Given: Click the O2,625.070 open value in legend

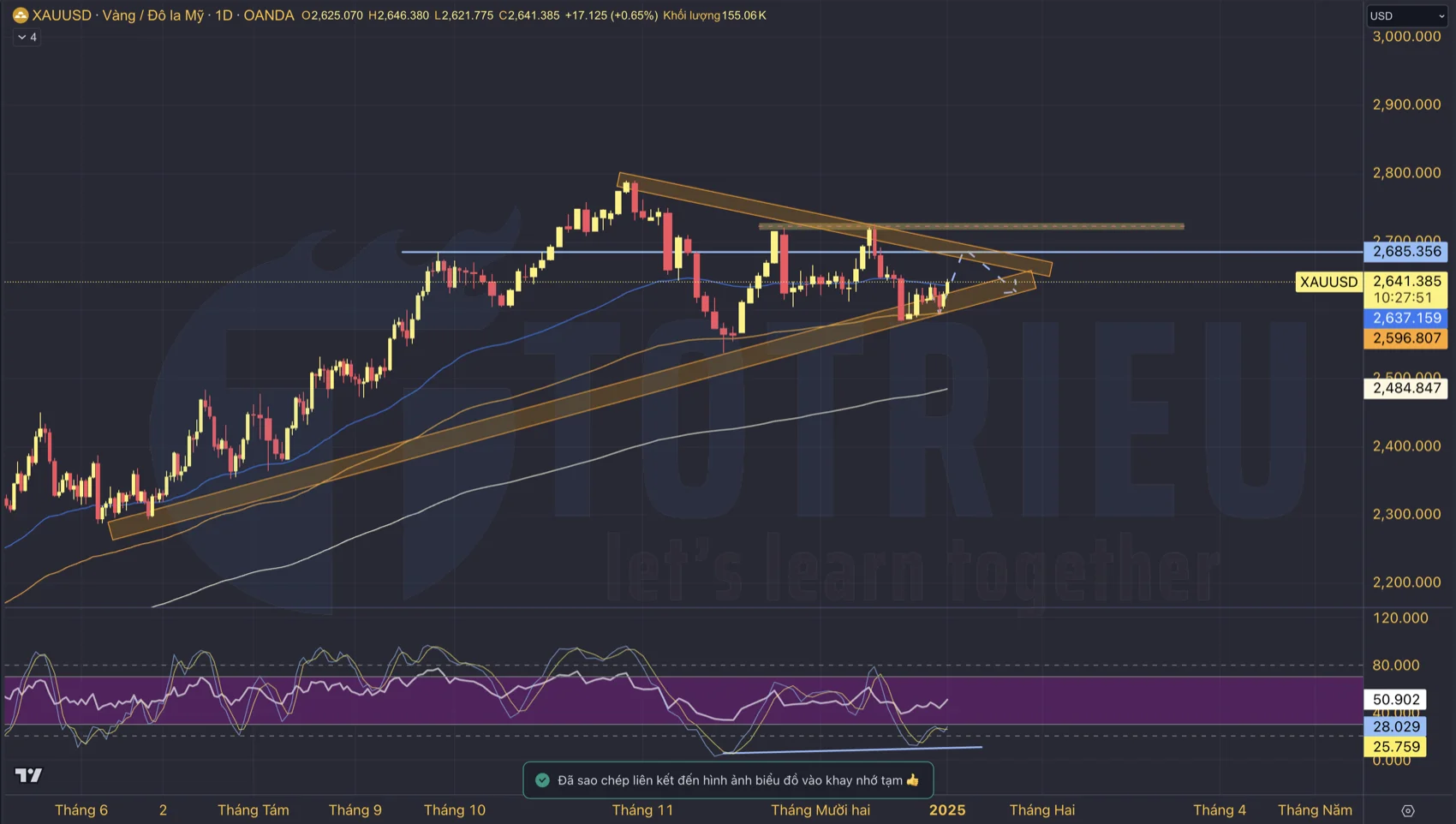Looking at the screenshot, I should 332,15.
